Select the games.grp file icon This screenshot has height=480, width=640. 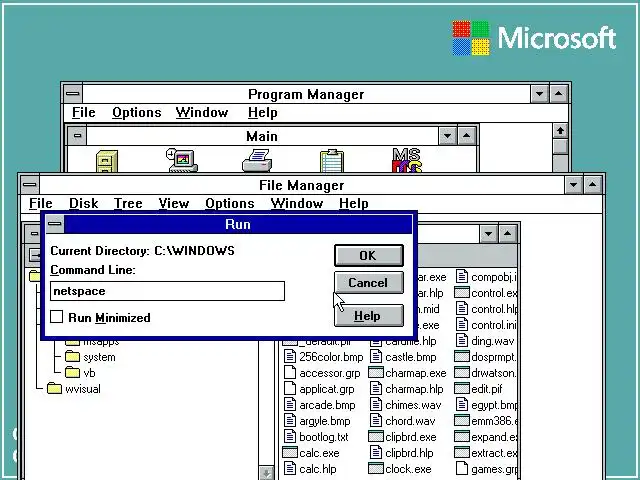tap(462, 468)
